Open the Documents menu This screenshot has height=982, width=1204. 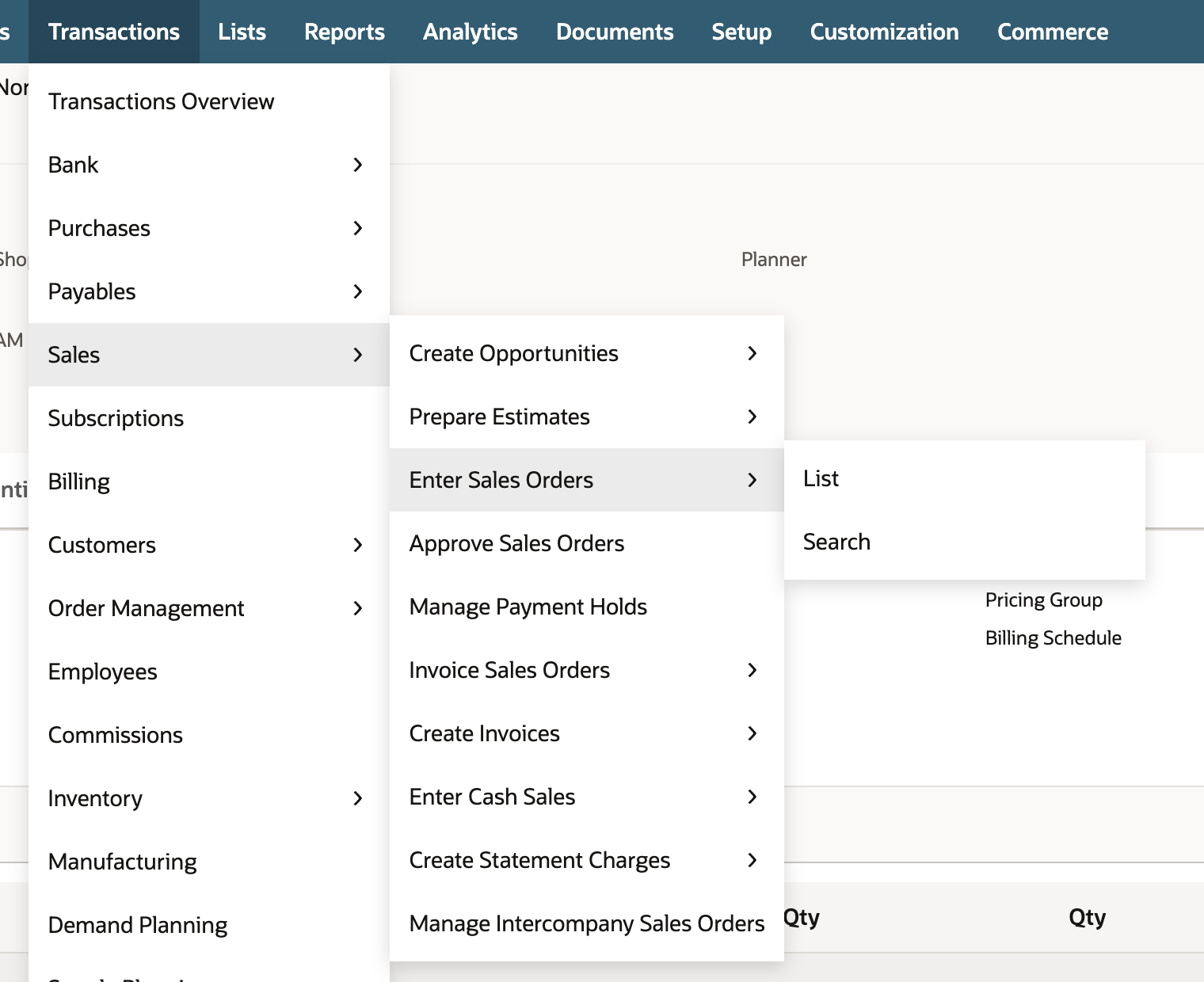(x=615, y=32)
